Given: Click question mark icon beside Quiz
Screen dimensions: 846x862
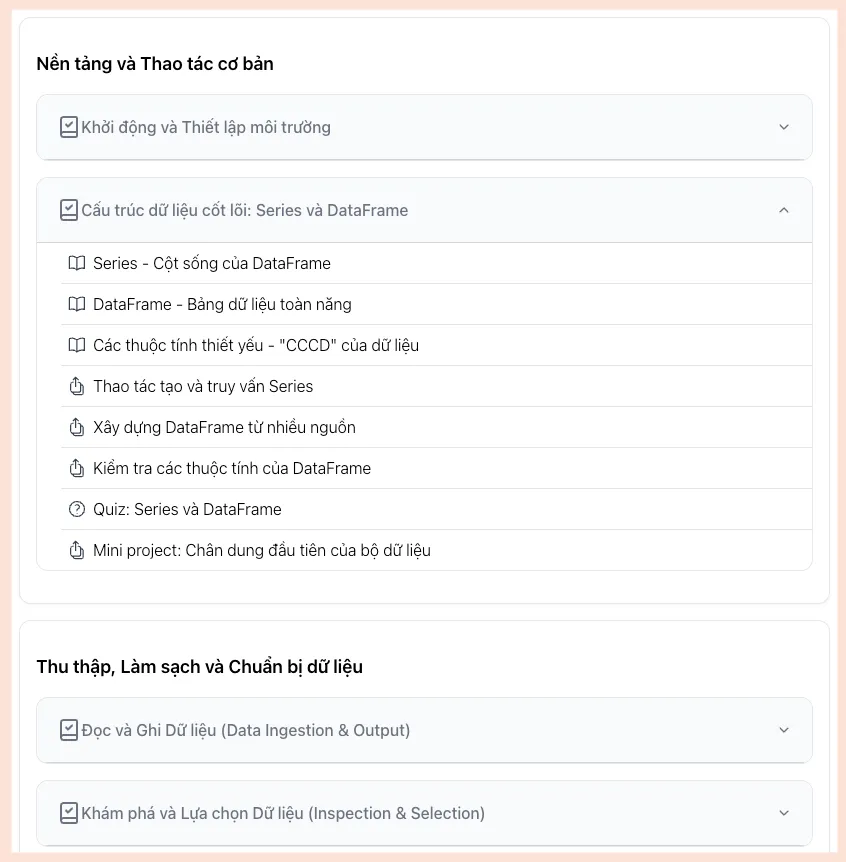Looking at the screenshot, I should click(x=77, y=510).
